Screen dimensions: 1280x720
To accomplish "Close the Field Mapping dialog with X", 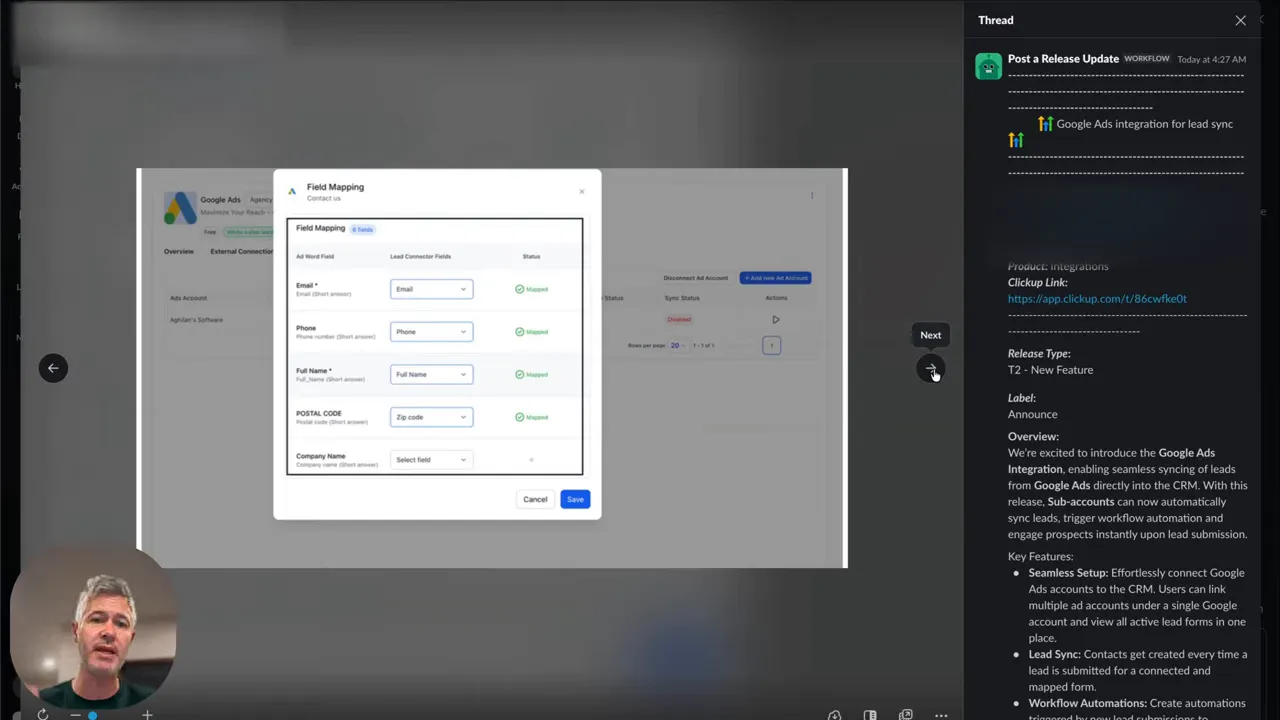I will [582, 191].
